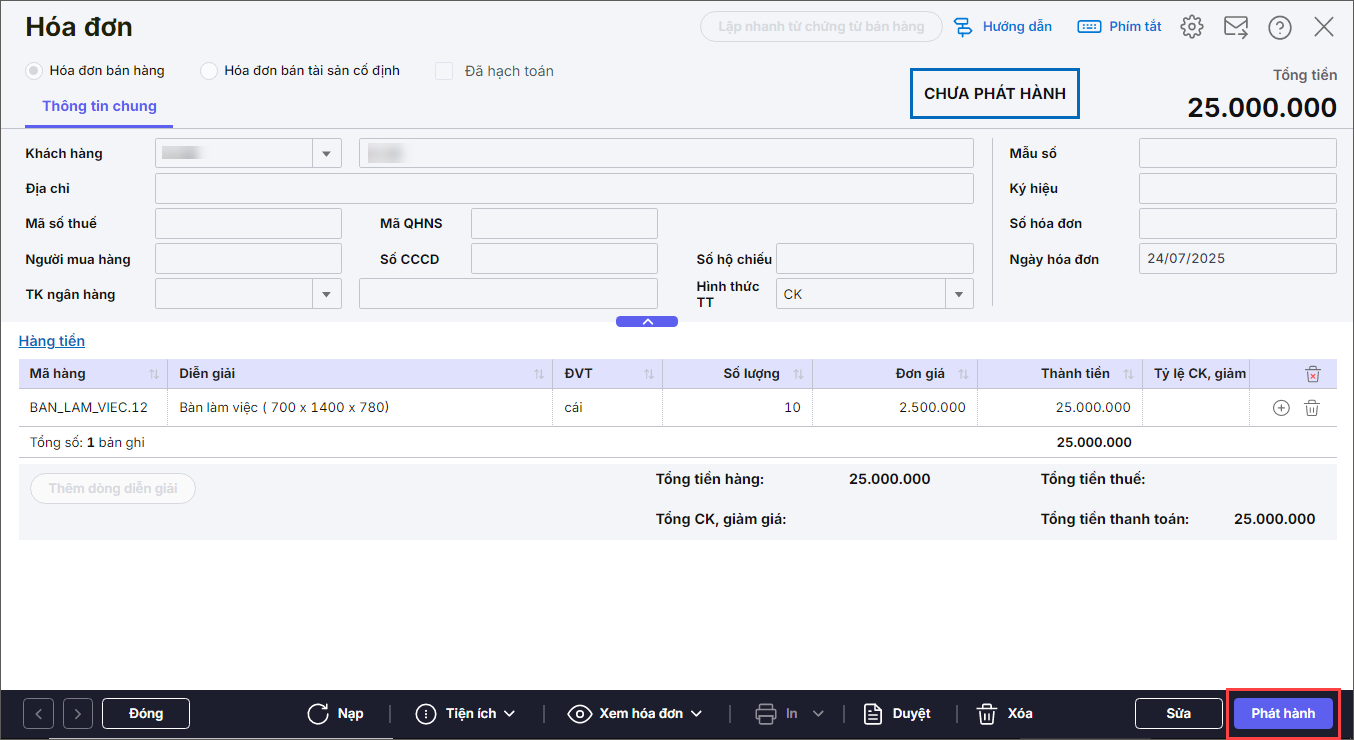Click the add row plus icon

click(x=1281, y=408)
